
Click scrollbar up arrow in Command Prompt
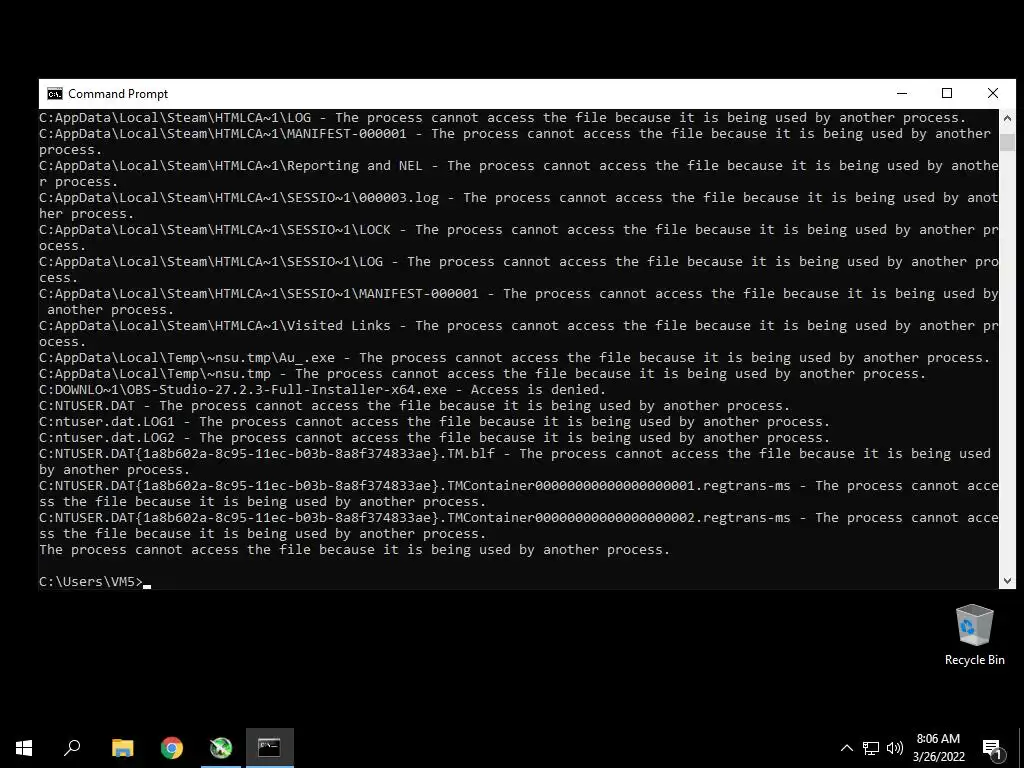1007,118
